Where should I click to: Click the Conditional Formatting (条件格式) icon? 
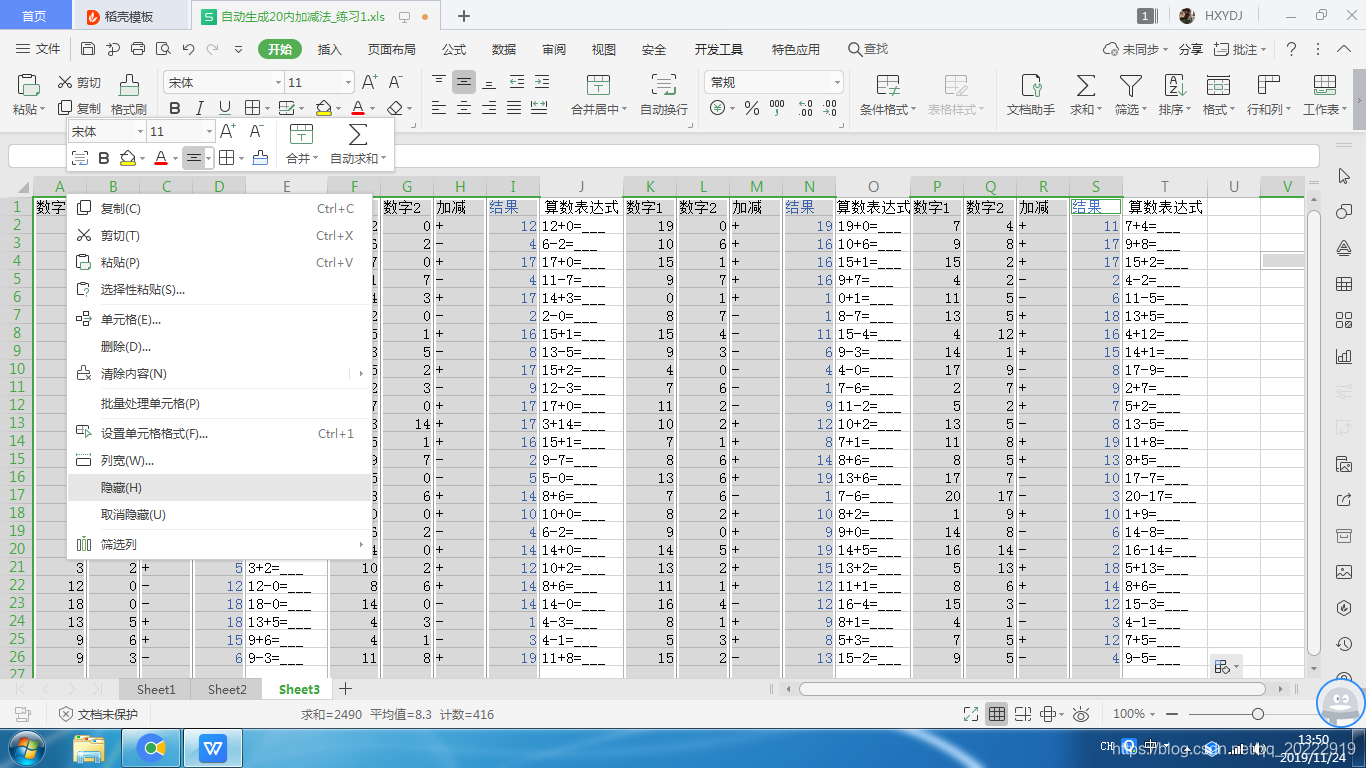[x=888, y=85]
